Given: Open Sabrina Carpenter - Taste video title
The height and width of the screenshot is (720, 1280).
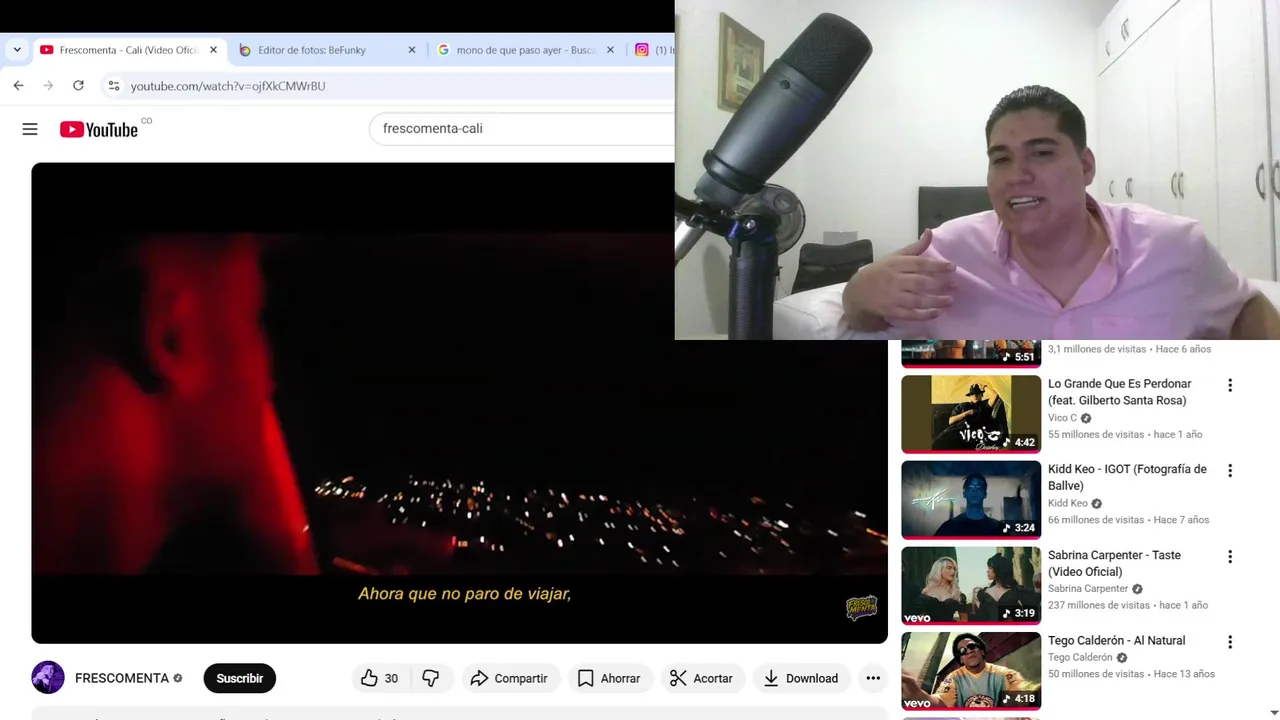Looking at the screenshot, I should (1114, 563).
